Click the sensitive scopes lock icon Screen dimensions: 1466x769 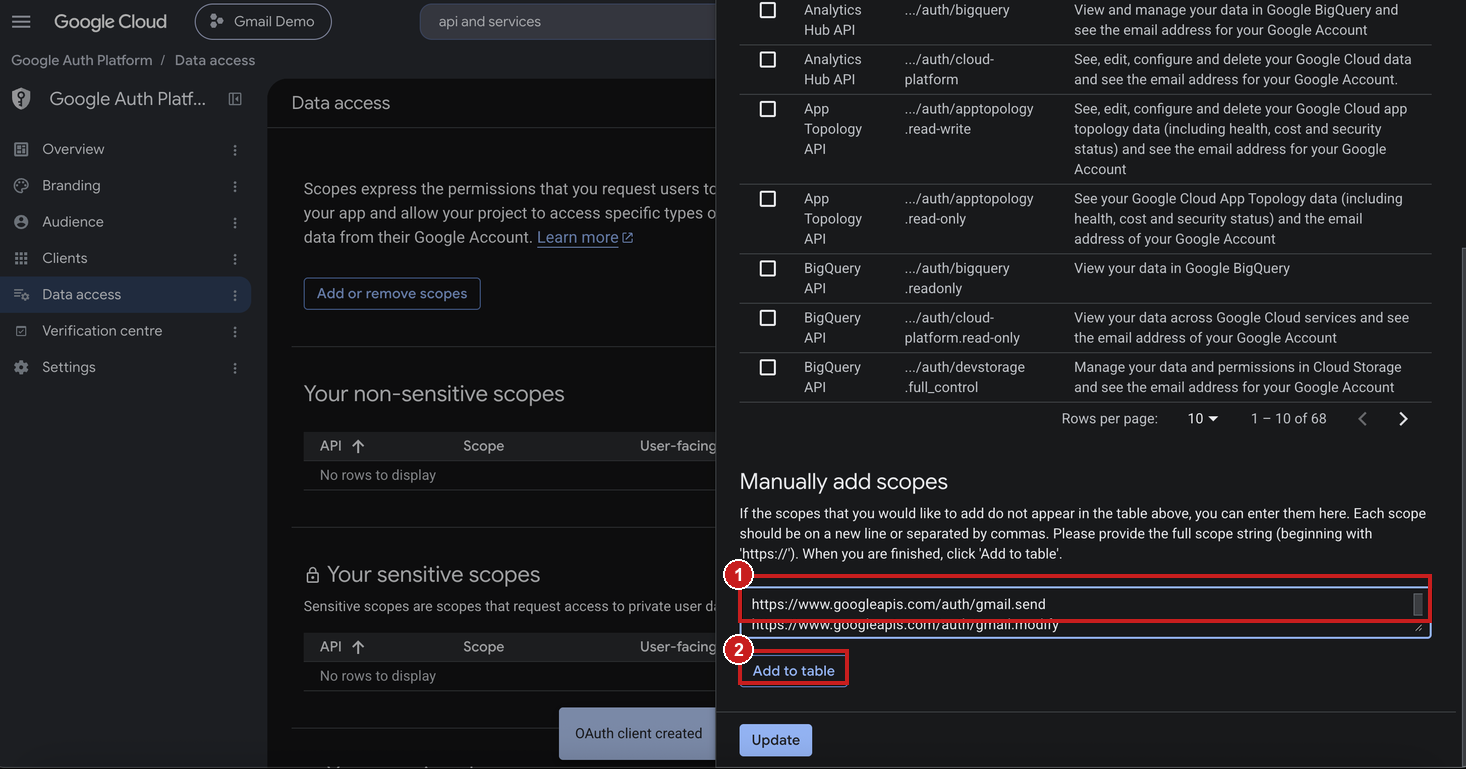click(313, 575)
